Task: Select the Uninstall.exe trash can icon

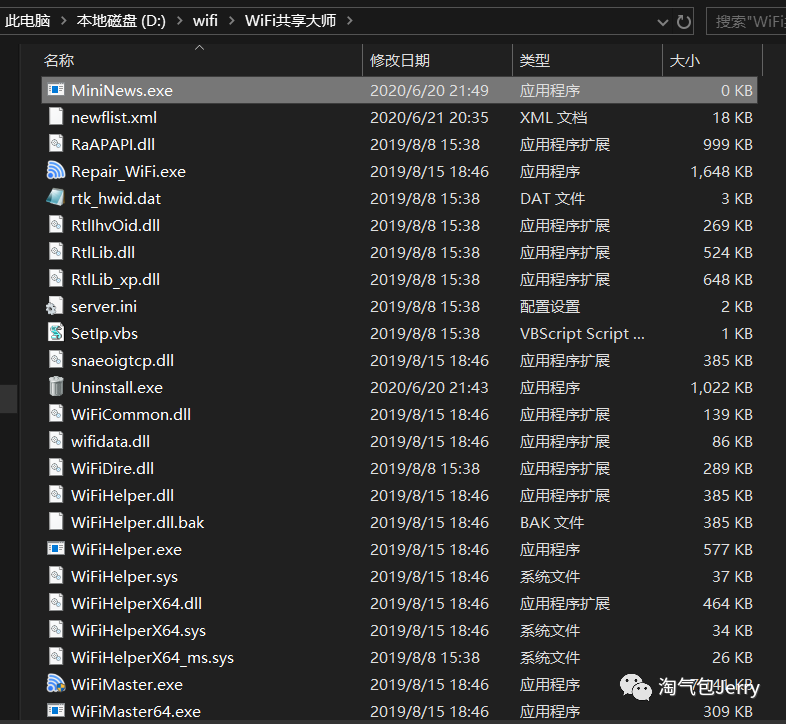Action: click(56, 387)
